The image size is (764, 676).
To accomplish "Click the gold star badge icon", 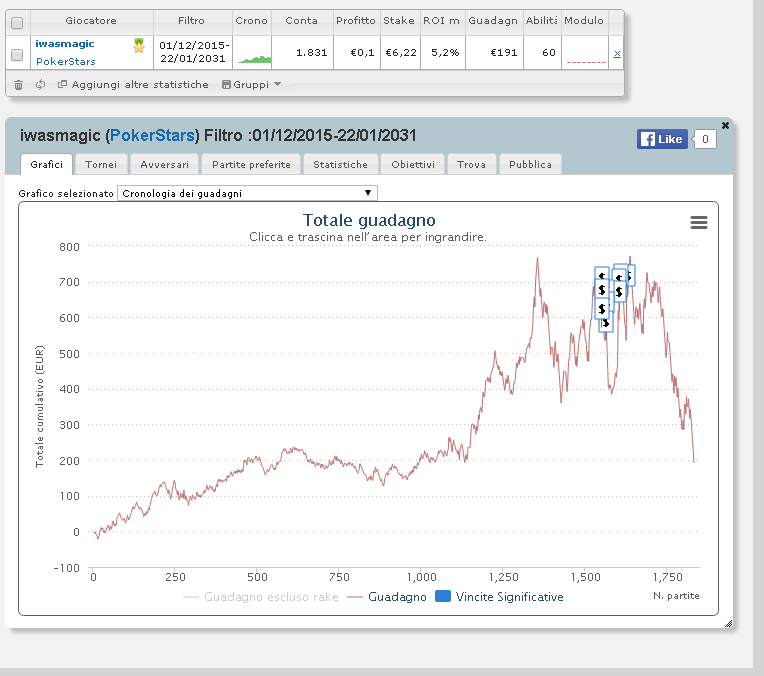I will tap(139, 46).
